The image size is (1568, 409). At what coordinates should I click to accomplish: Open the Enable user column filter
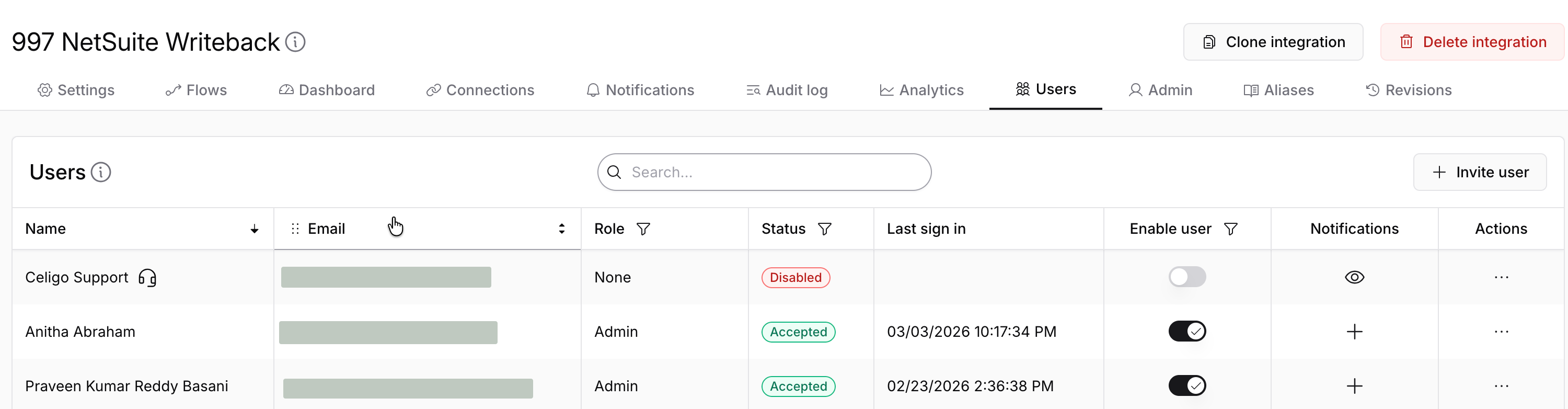point(1231,229)
